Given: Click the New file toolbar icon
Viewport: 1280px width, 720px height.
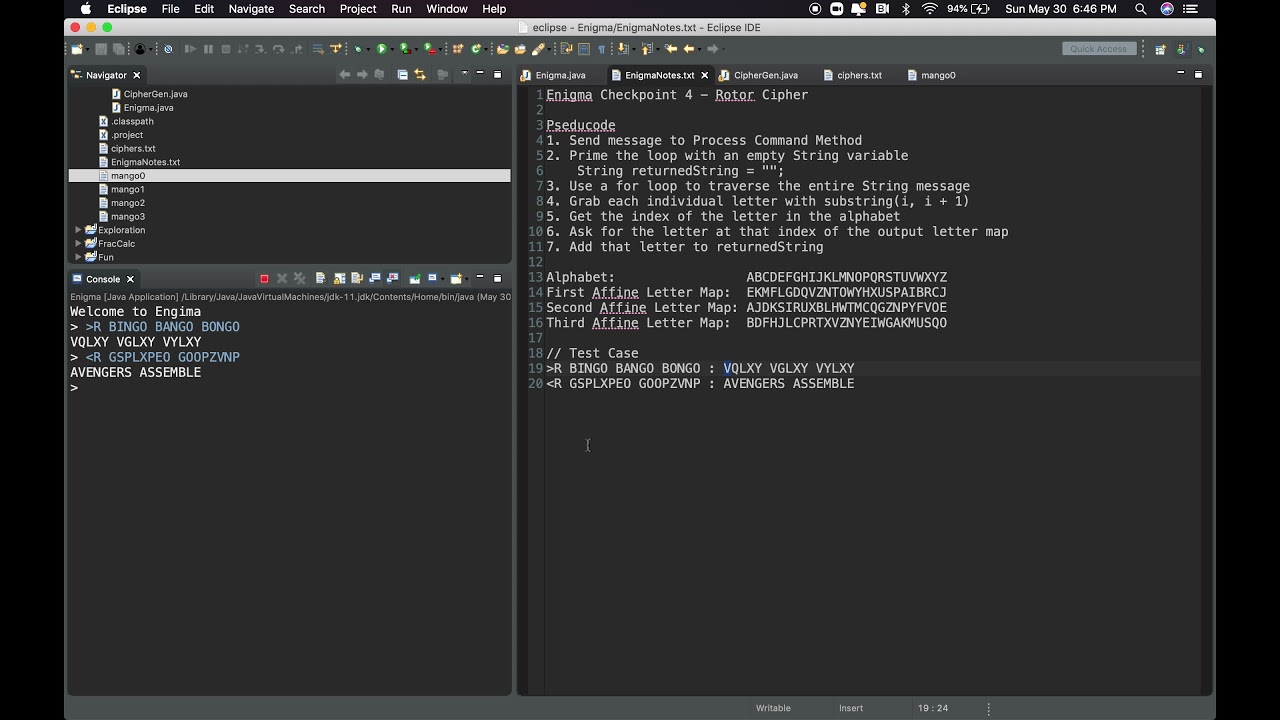Looking at the screenshot, I should 77,49.
